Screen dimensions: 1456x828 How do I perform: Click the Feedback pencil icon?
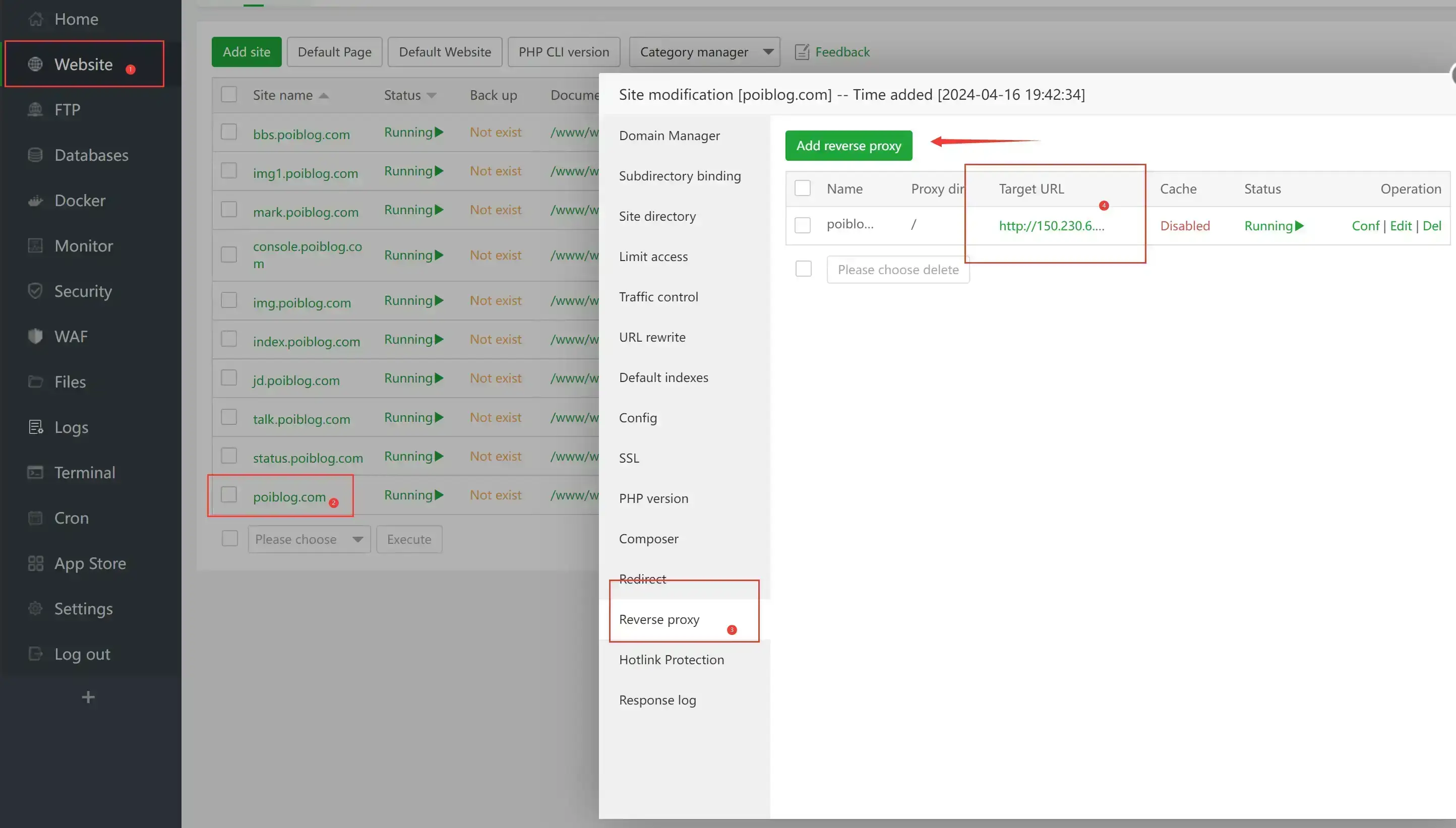[802, 52]
